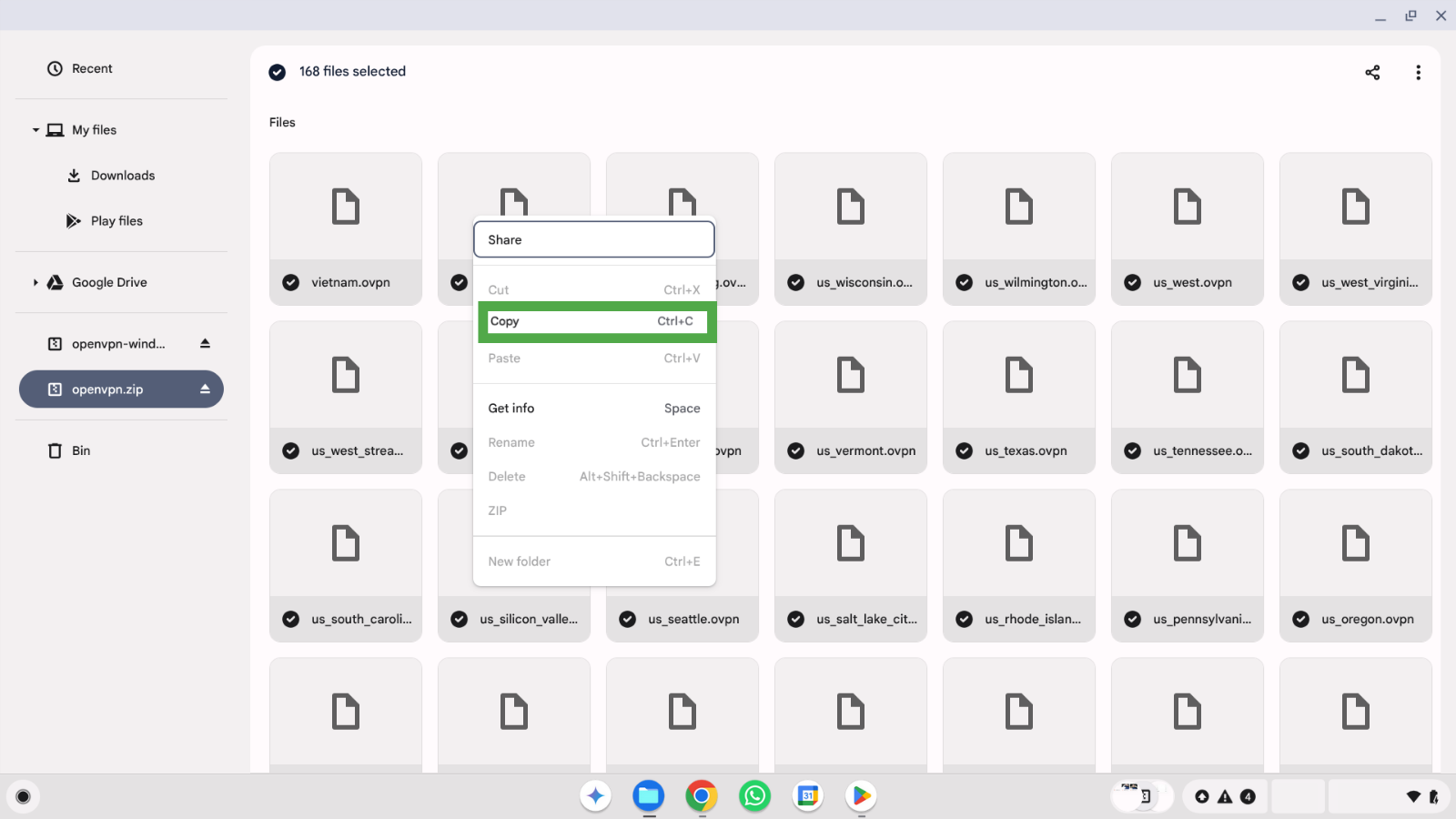Collapse the My files tree

(35, 130)
